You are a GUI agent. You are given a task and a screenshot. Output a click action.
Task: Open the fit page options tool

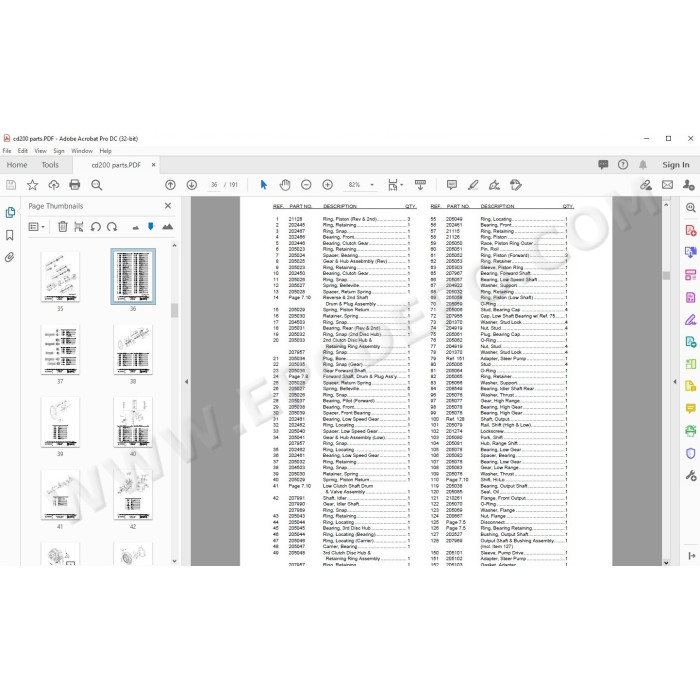point(395,185)
